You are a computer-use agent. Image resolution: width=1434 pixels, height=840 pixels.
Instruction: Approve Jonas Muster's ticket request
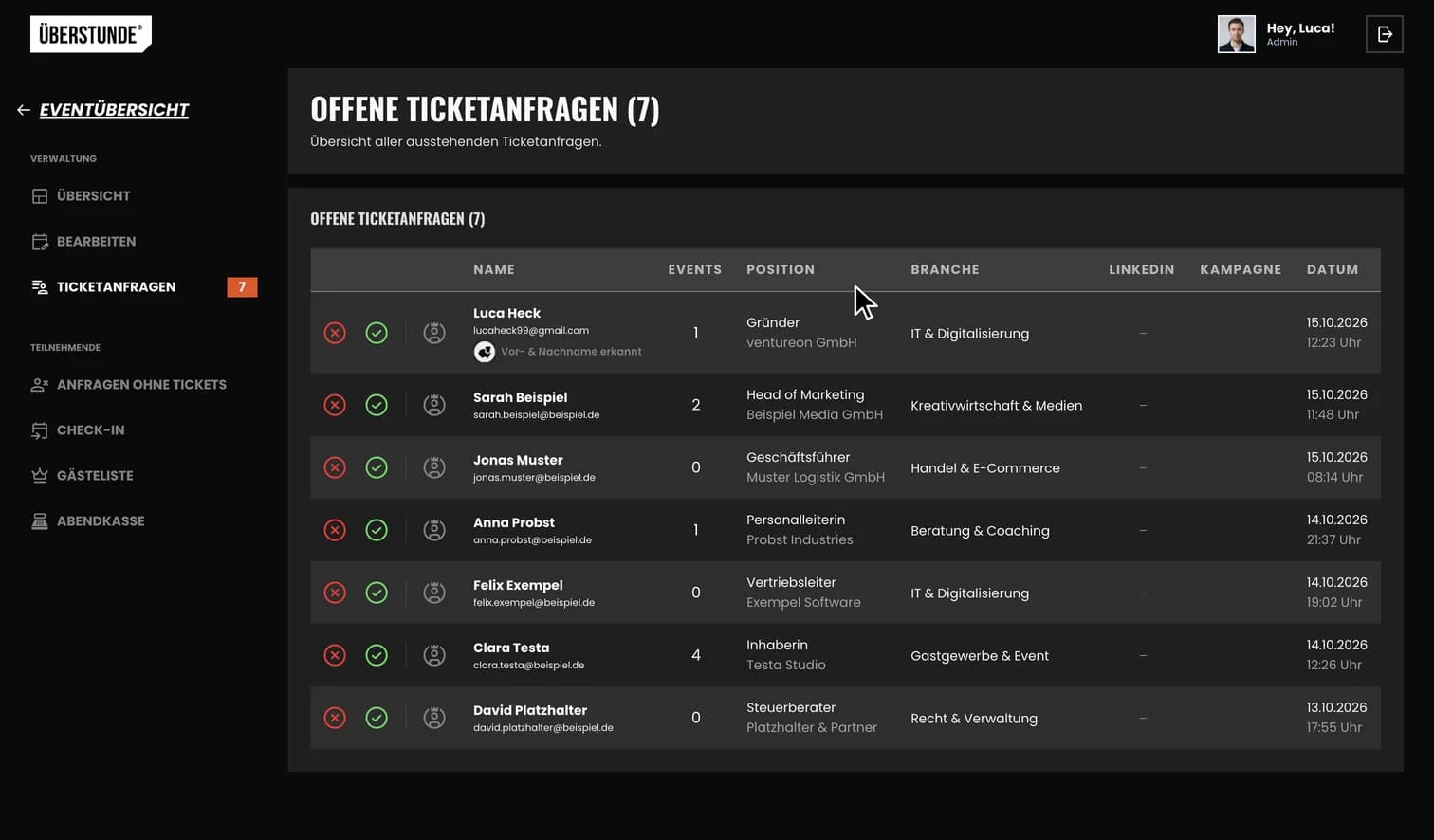377,467
